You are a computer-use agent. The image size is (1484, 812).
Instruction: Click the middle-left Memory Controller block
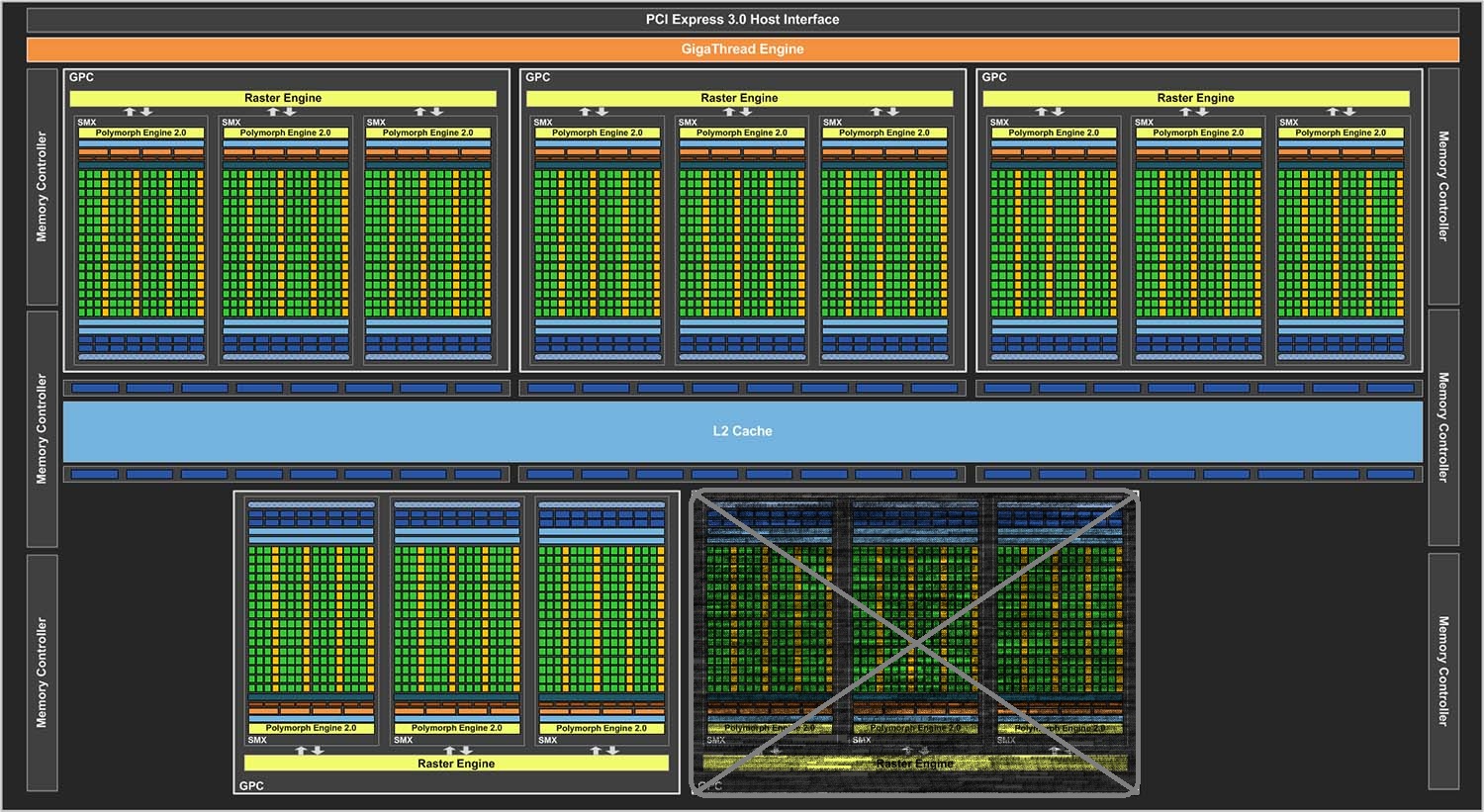click(42, 428)
